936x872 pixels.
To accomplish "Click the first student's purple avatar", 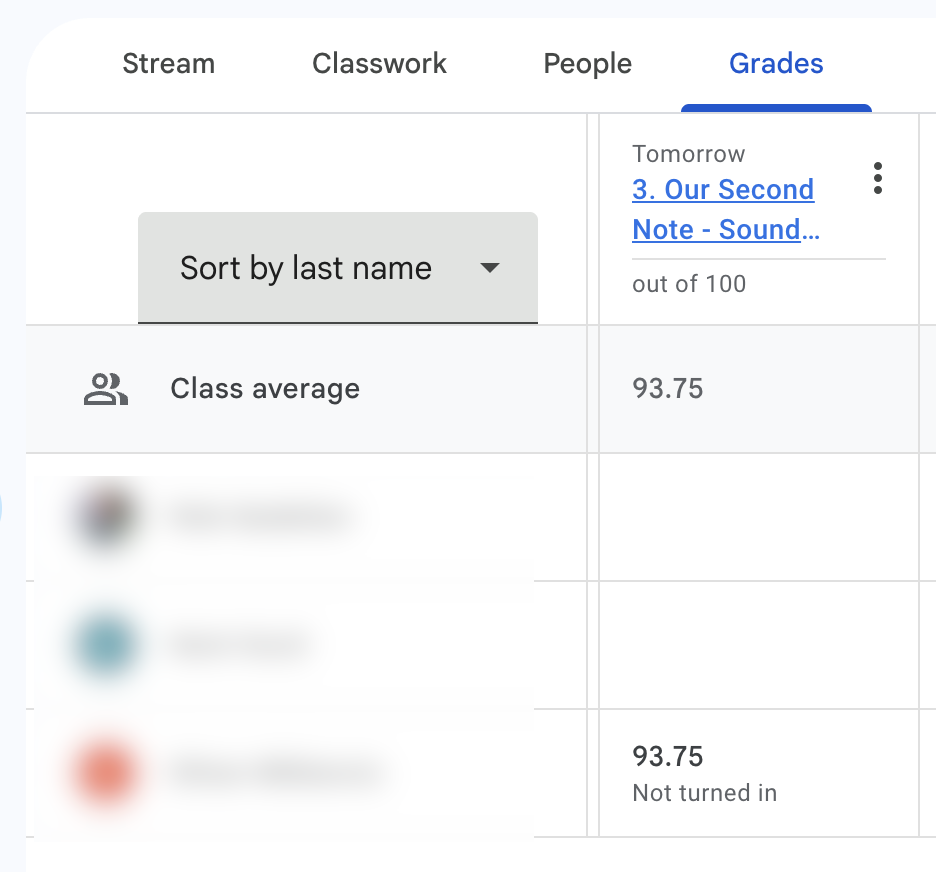I will pos(104,517).
